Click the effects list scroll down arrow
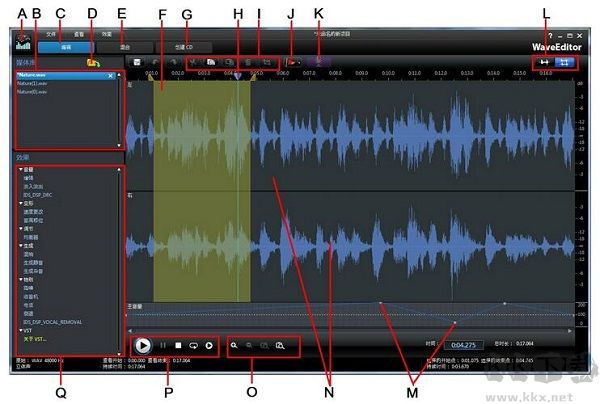This screenshot has height=404, width=600. (119, 354)
